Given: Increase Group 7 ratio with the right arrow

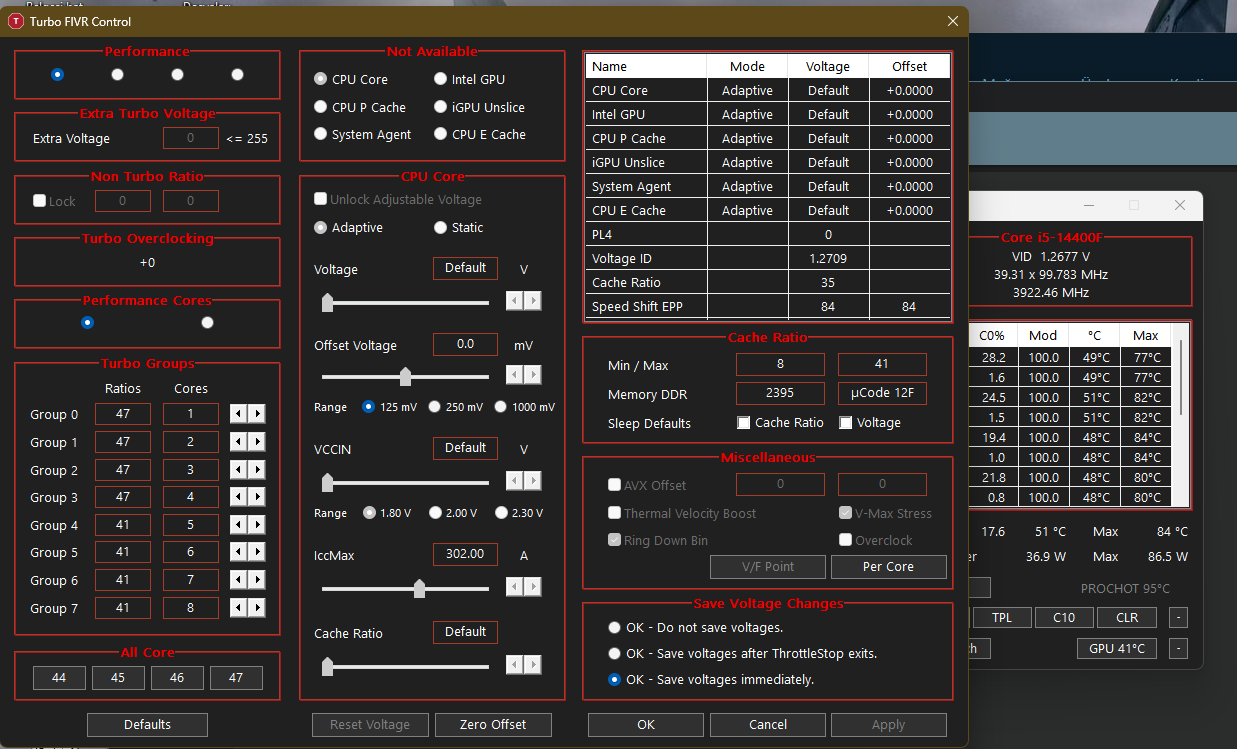Looking at the screenshot, I should pos(257,608).
